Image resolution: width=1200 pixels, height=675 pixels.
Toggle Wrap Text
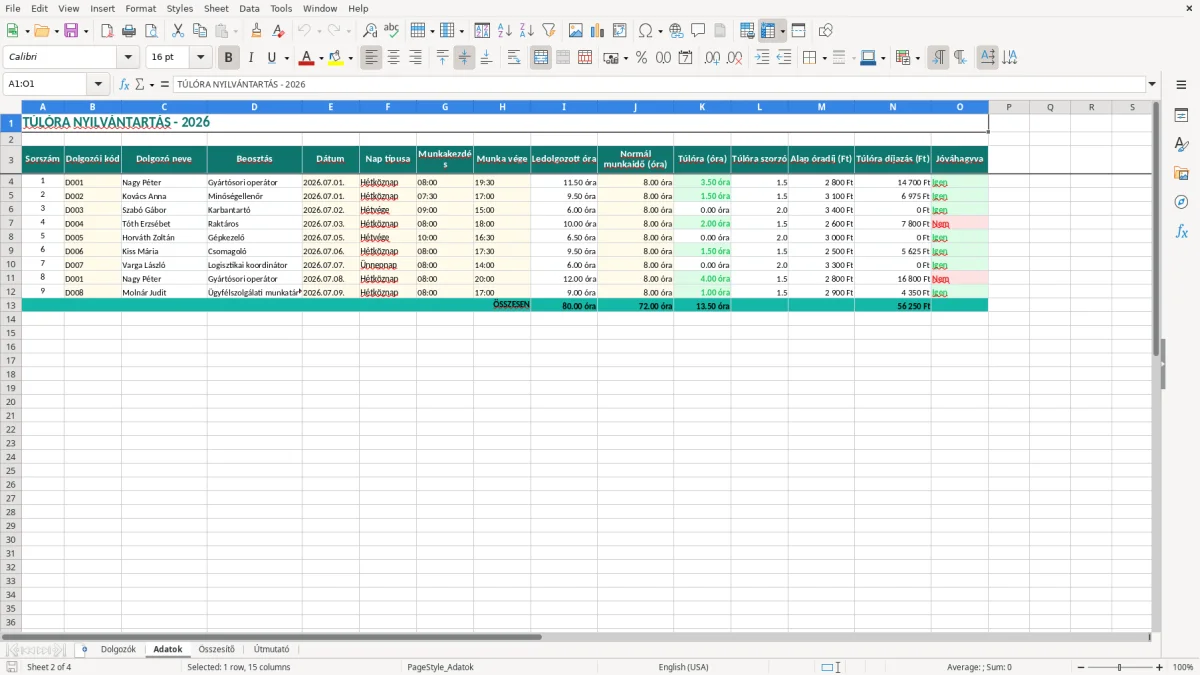(x=514, y=58)
